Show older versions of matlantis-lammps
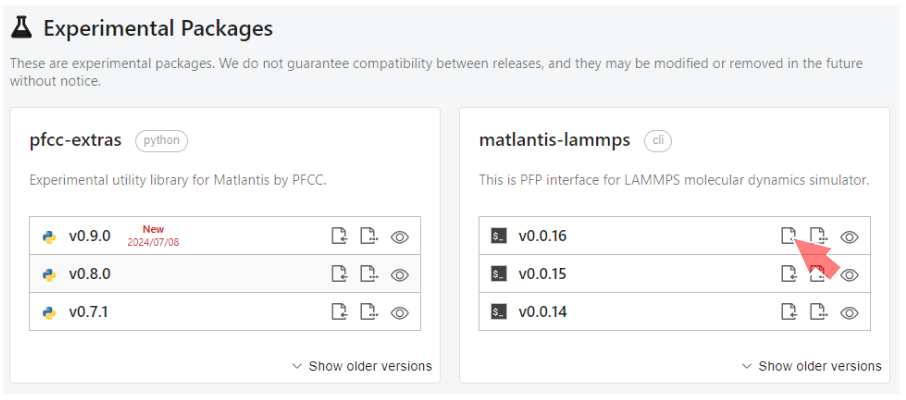Screen dimensions: 906x400 [x=812, y=366]
